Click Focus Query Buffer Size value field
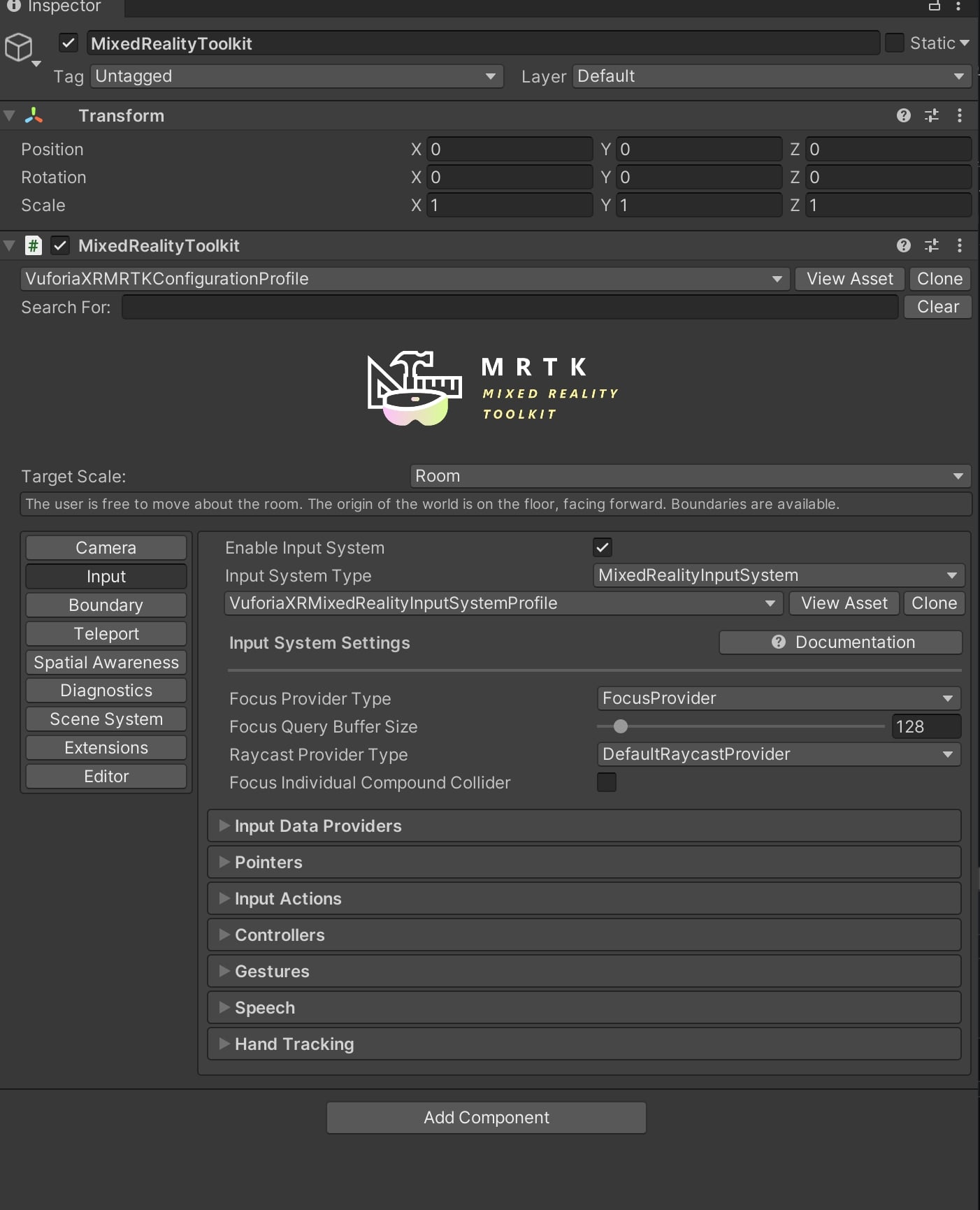 click(x=926, y=726)
